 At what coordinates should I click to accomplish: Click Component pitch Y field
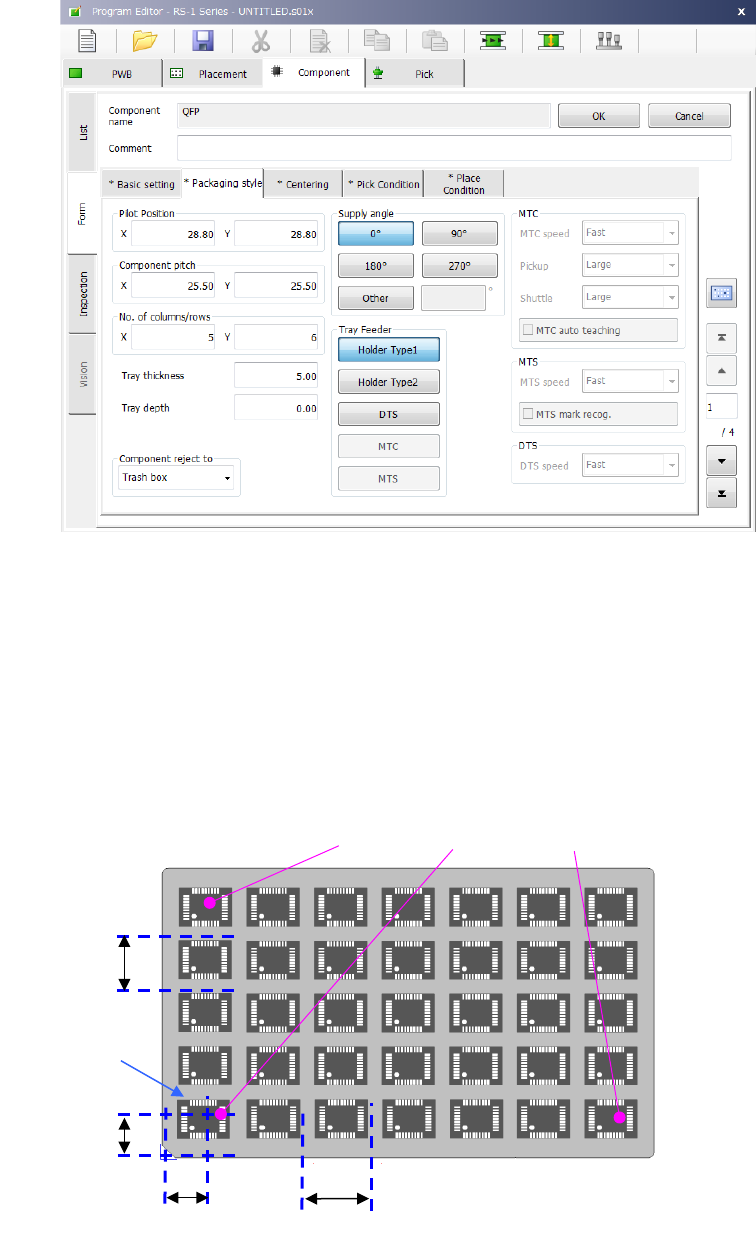pos(277,286)
